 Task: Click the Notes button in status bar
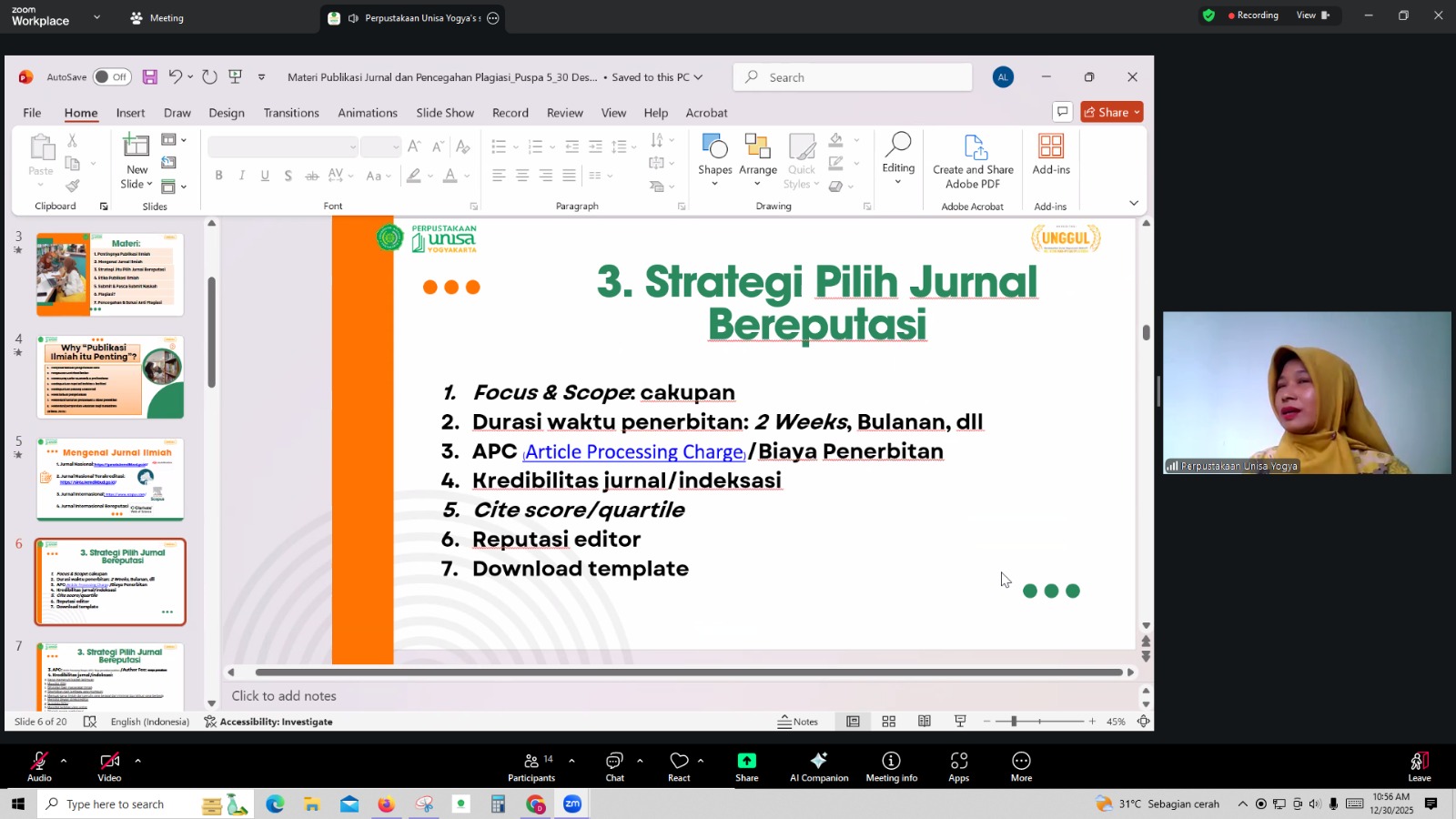(x=798, y=722)
